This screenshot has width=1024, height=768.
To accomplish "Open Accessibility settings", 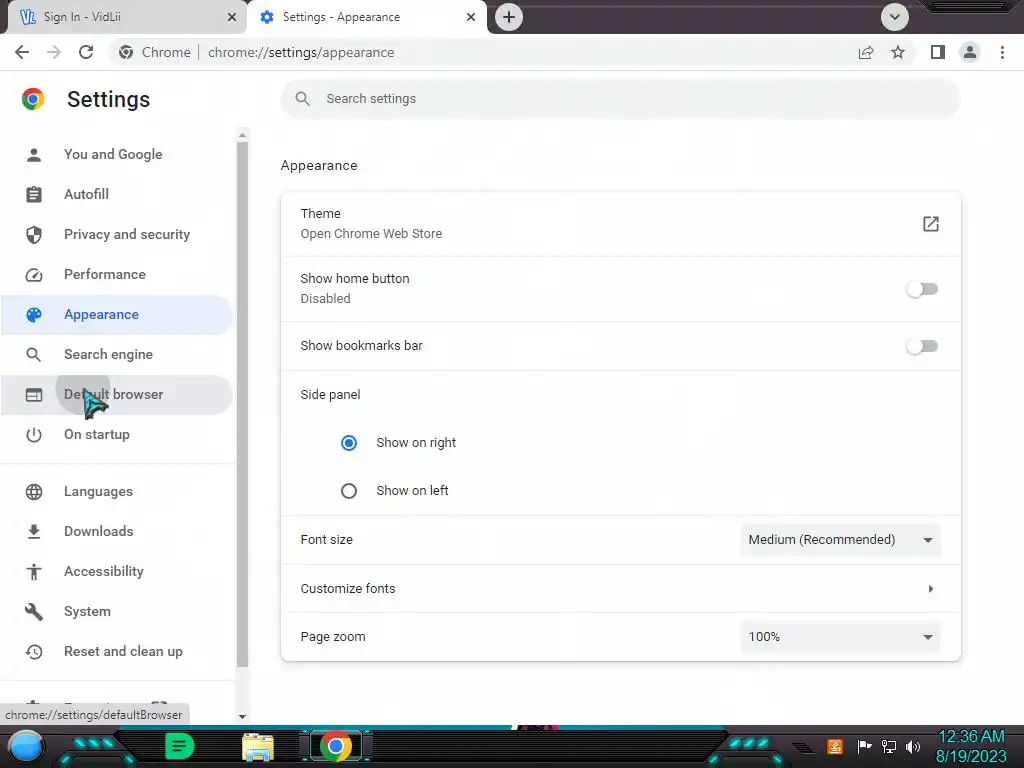I will 117,571.
